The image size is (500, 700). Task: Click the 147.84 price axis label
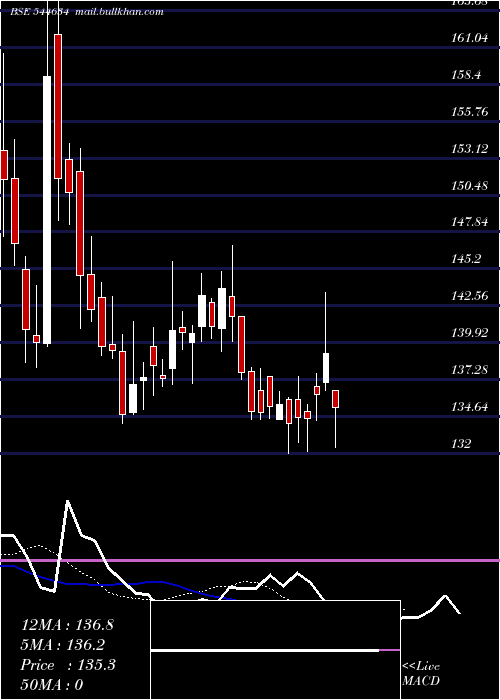click(x=469, y=222)
